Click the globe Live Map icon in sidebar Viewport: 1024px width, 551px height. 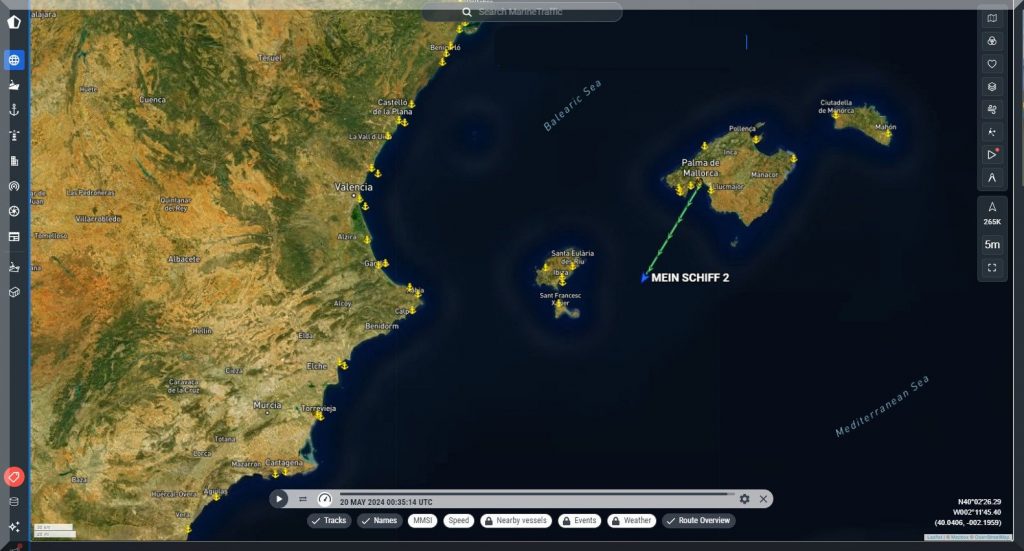pos(14,60)
